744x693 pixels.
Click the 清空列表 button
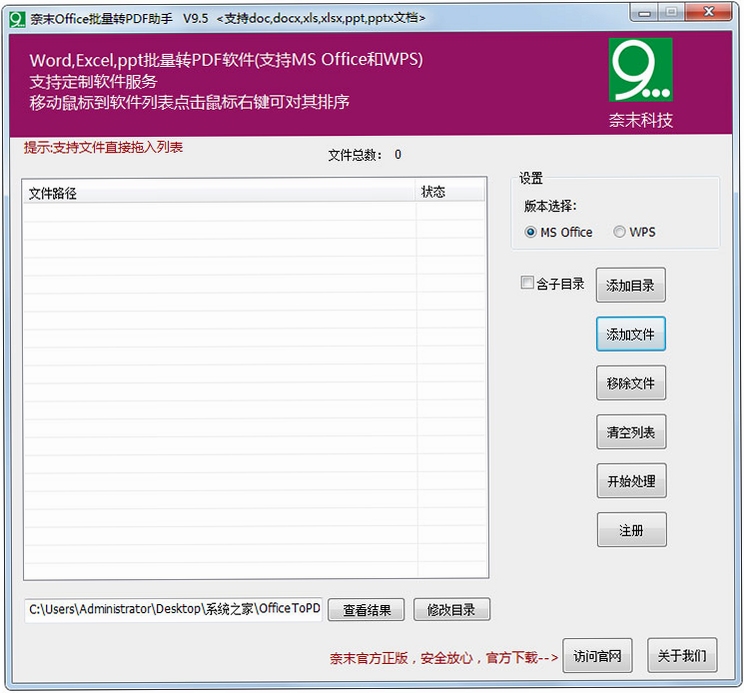(631, 432)
